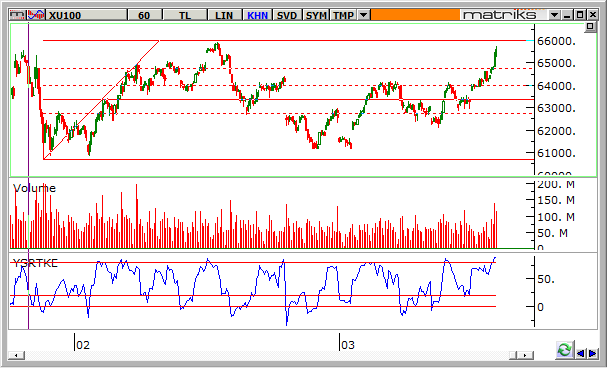The image size is (607, 368).
Task: Select the Volume panel label
Action: pos(34,188)
